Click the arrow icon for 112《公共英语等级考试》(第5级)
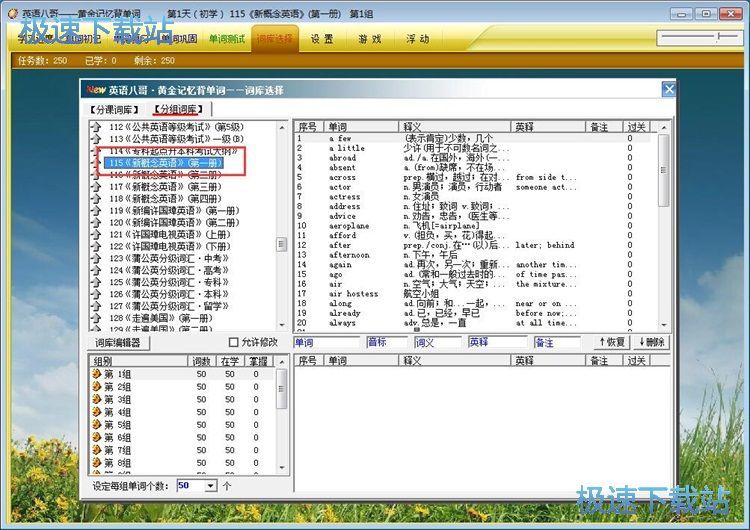 (x=96, y=127)
